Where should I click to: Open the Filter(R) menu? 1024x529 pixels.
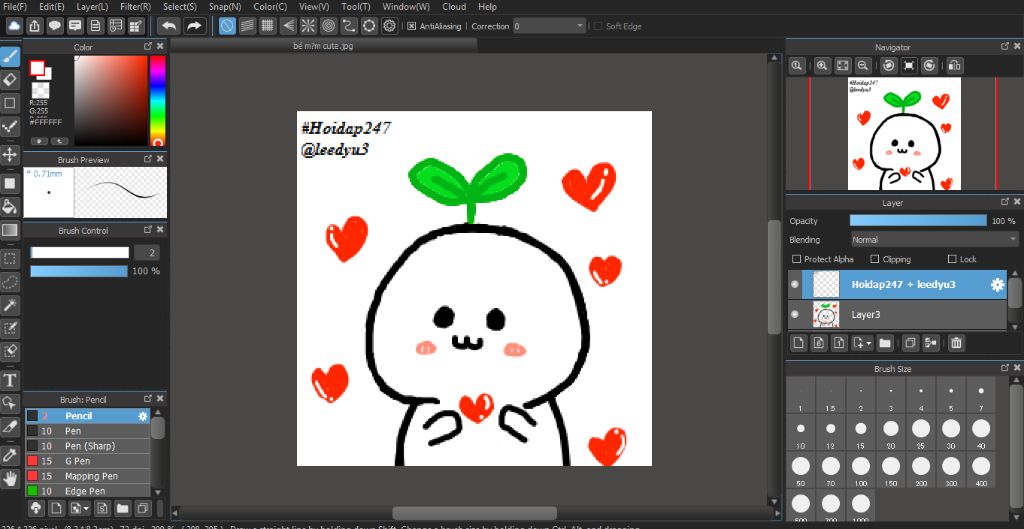click(135, 7)
